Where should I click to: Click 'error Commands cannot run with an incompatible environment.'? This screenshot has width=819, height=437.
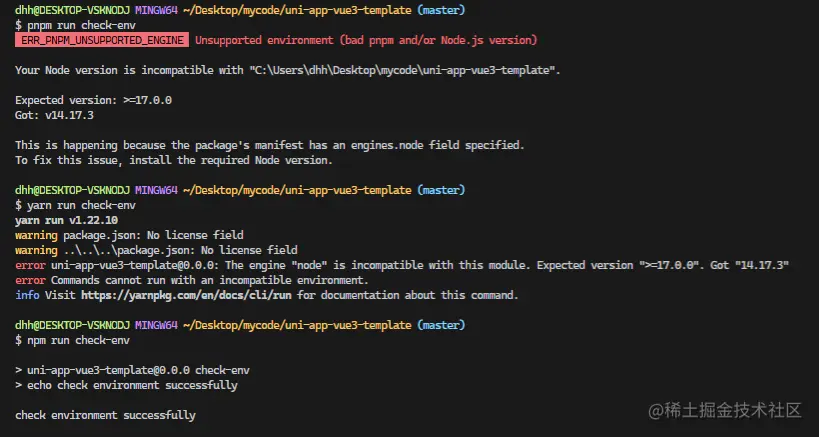point(192,280)
